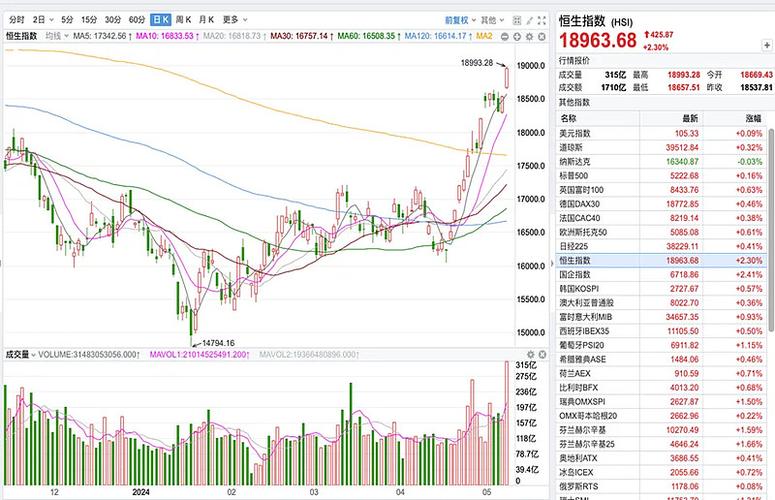Open the 前复权 adjustment dropdown

[460, 20]
